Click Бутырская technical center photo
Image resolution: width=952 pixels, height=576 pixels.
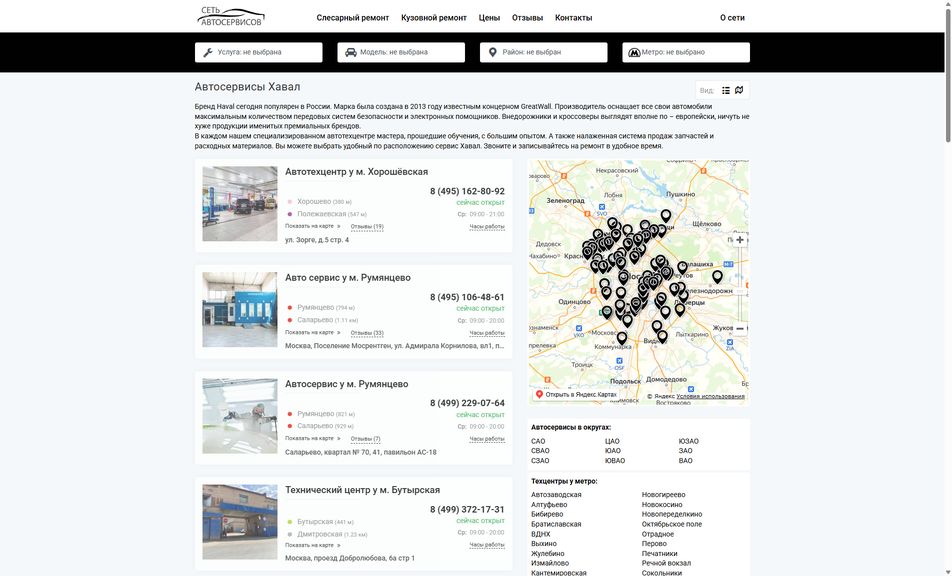tap(240, 522)
